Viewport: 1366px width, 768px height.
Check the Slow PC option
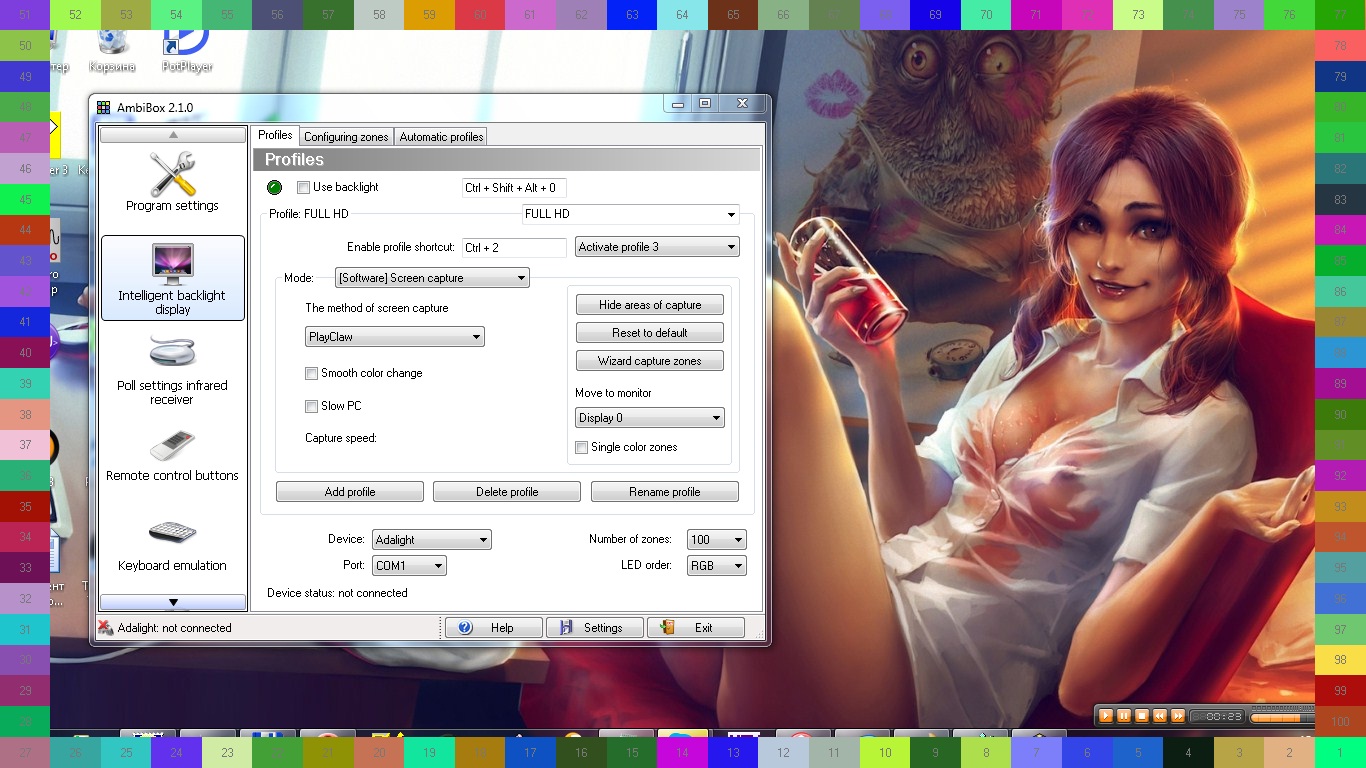coord(311,406)
